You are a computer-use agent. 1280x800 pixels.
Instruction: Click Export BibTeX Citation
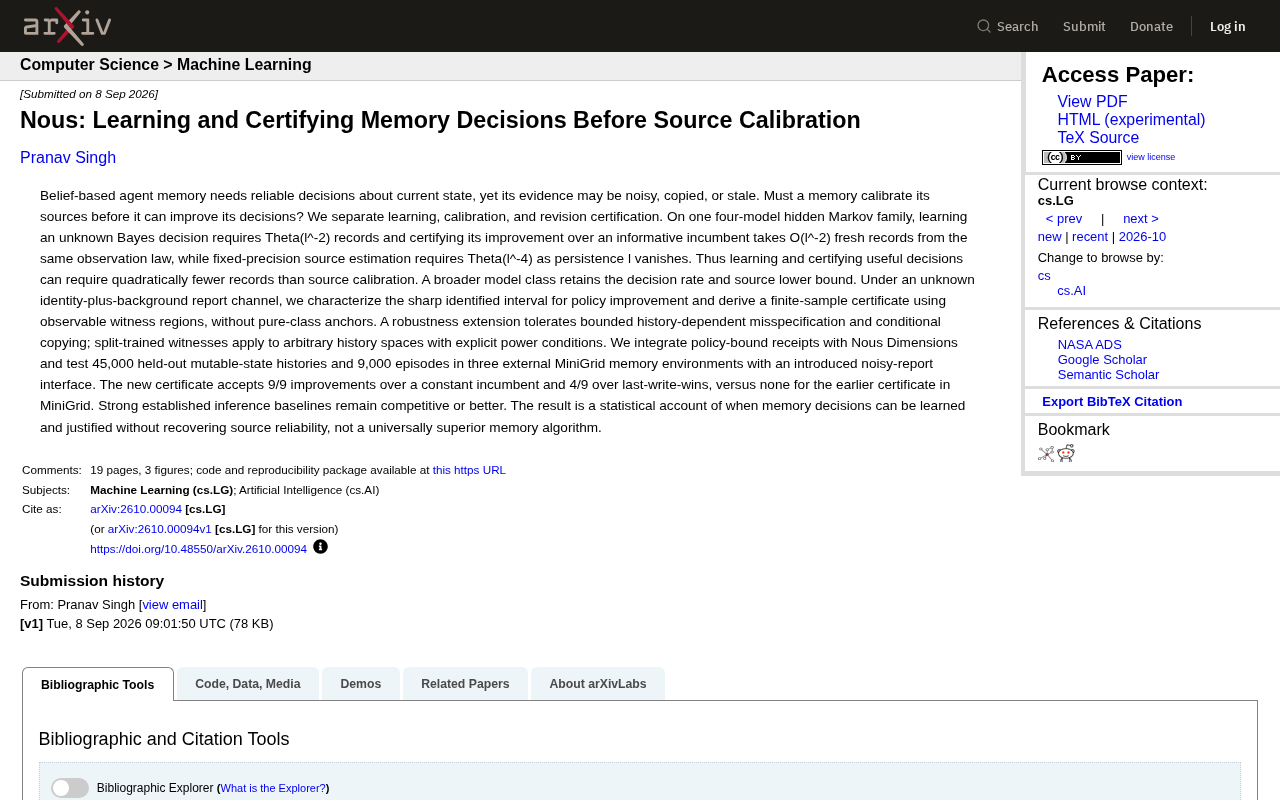(x=1112, y=402)
